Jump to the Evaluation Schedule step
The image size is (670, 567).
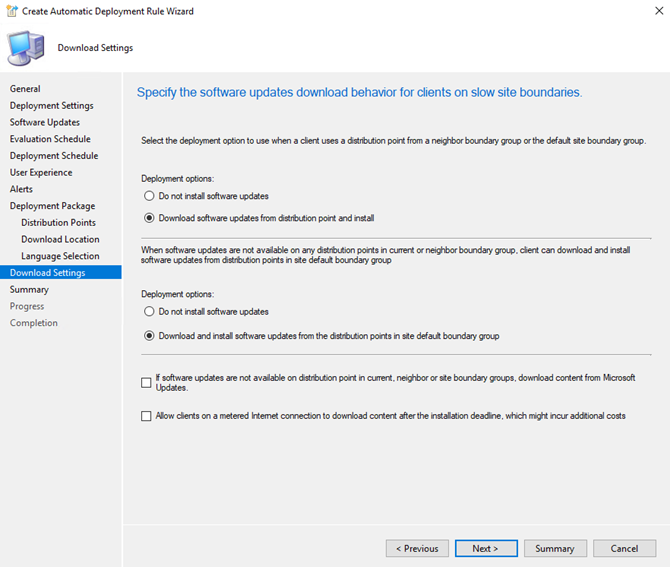(x=50, y=139)
